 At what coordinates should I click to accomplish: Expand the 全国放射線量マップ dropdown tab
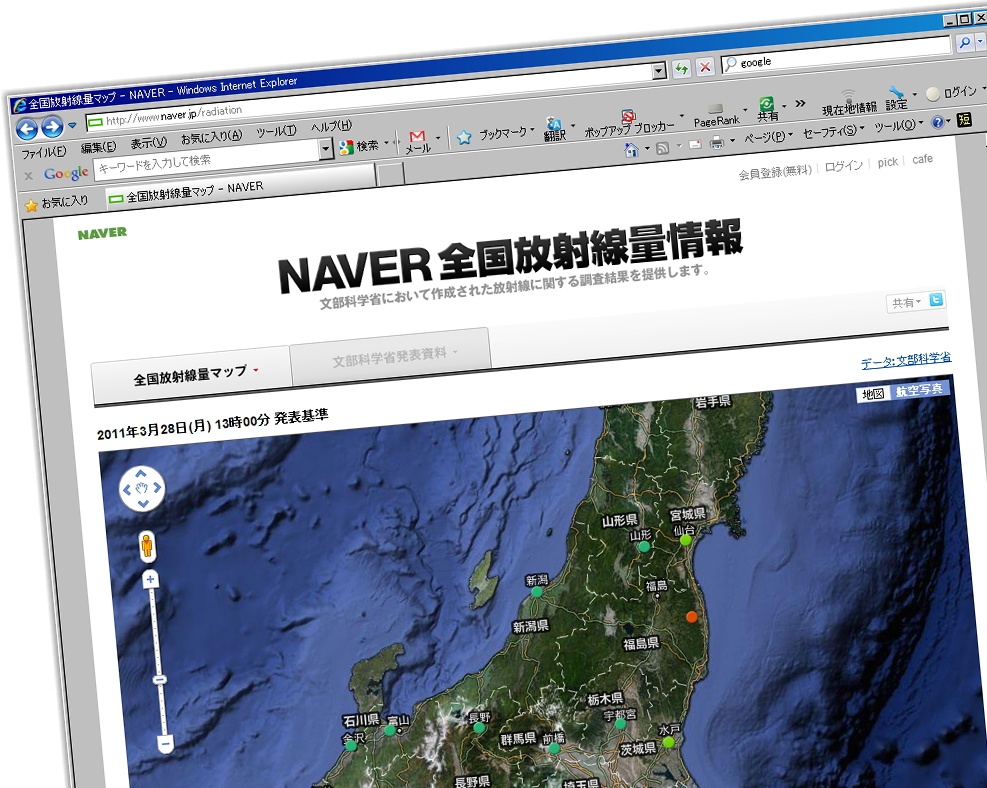[196, 374]
